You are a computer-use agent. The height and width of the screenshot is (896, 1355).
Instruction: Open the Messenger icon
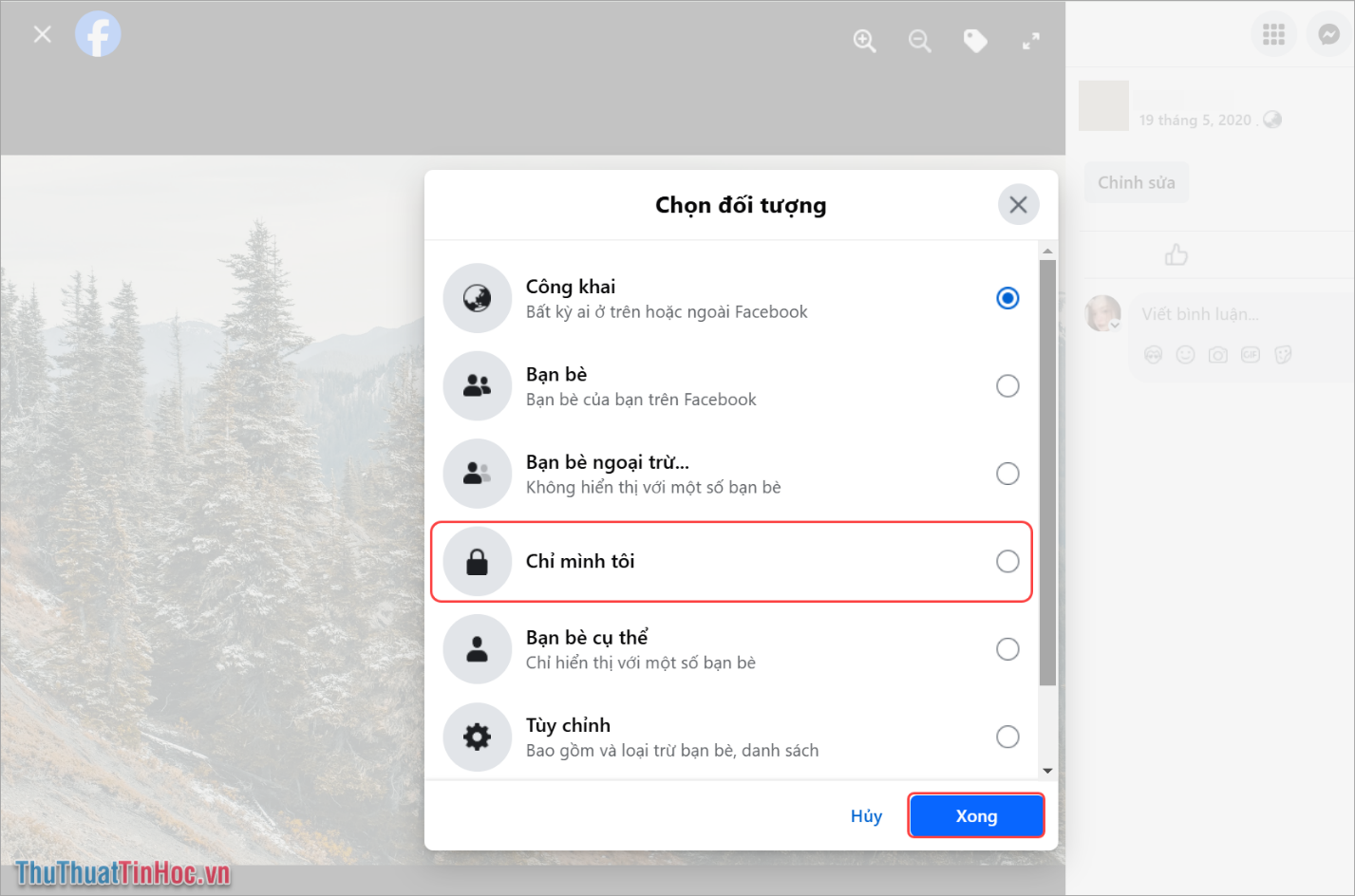pos(1329,35)
